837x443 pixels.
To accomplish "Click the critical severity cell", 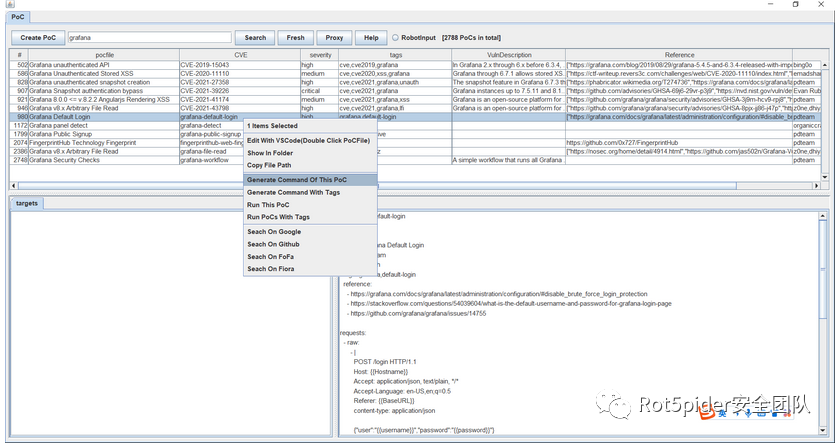I will pyautogui.click(x=320, y=91).
